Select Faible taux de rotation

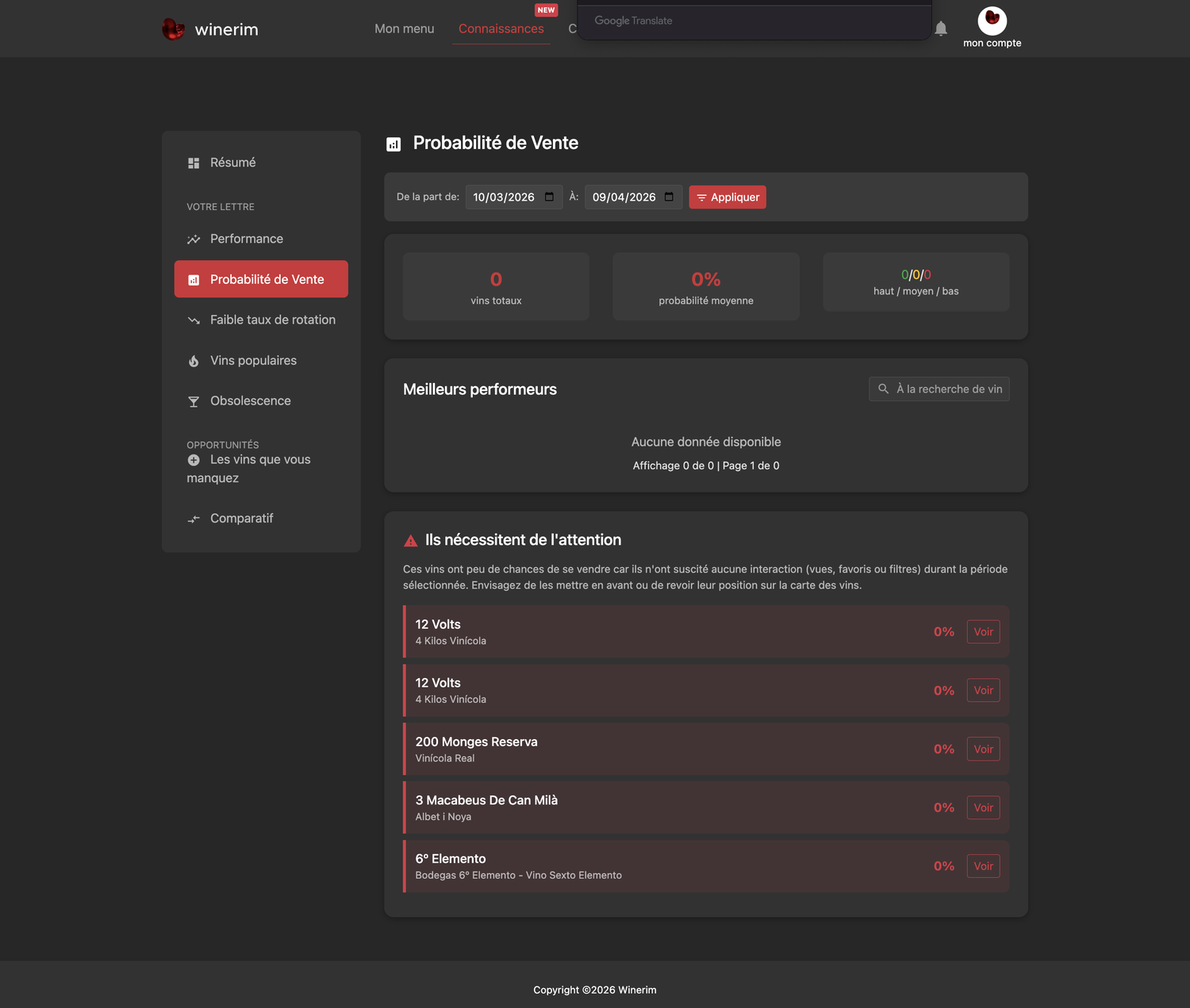click(x=261, y=320)
